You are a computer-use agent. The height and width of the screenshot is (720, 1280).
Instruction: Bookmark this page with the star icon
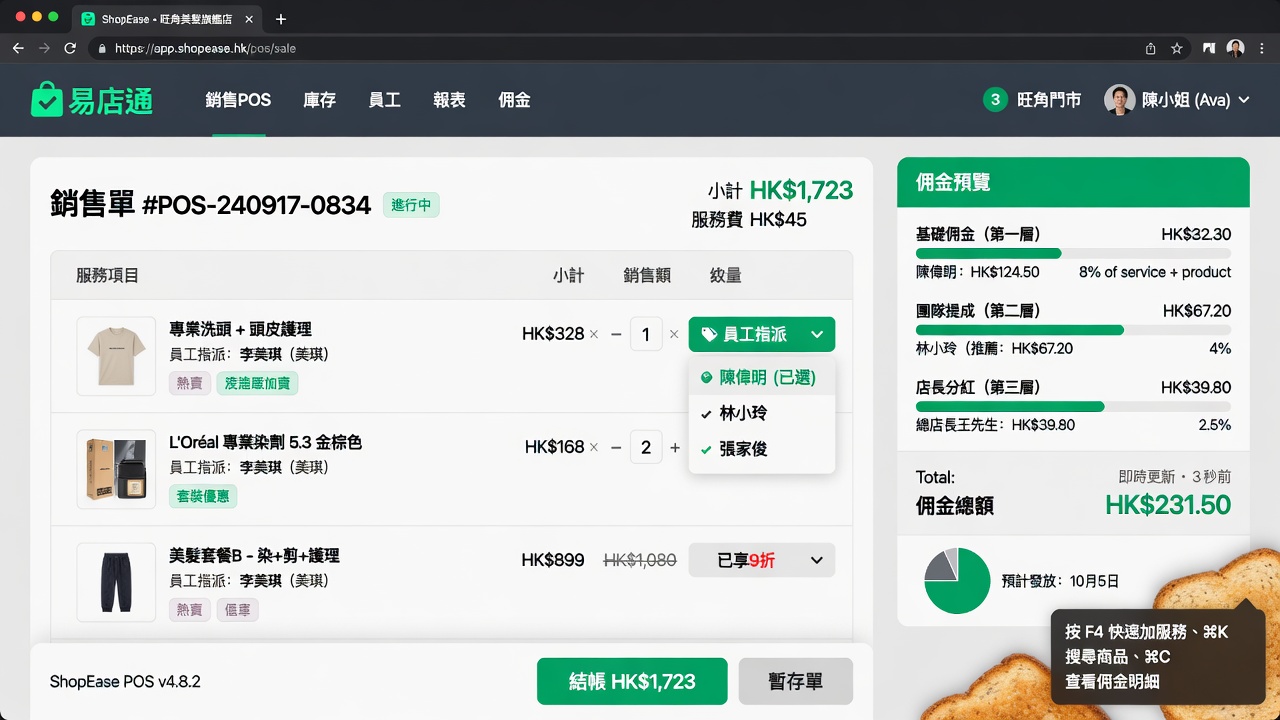pos(1177,48)
